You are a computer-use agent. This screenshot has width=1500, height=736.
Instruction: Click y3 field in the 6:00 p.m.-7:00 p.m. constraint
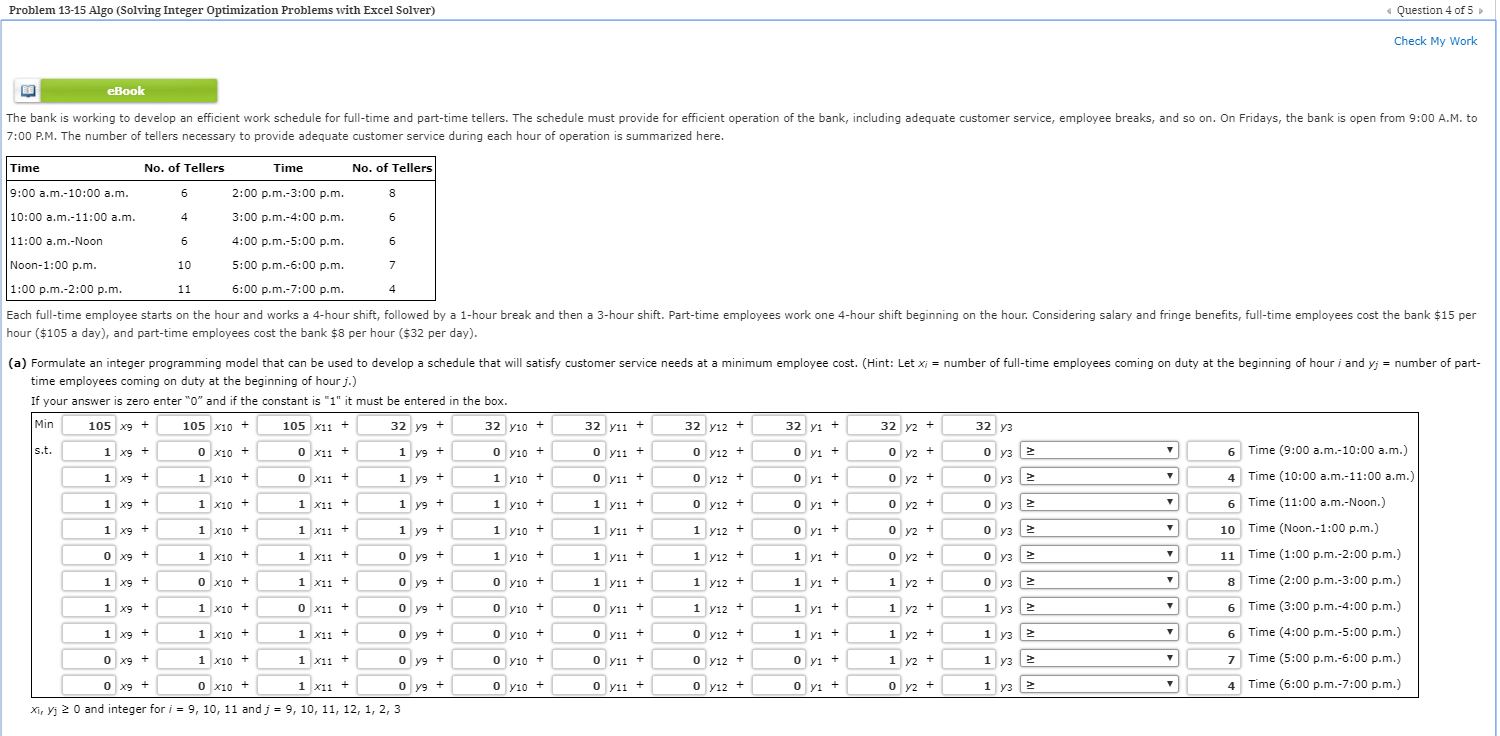click(969, 685)
